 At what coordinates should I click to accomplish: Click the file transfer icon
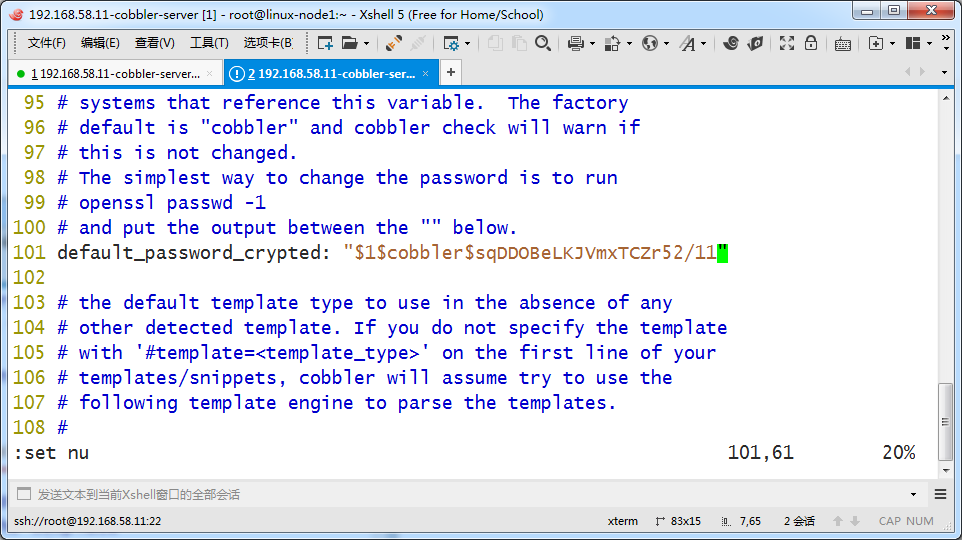[x=612, y=43]
